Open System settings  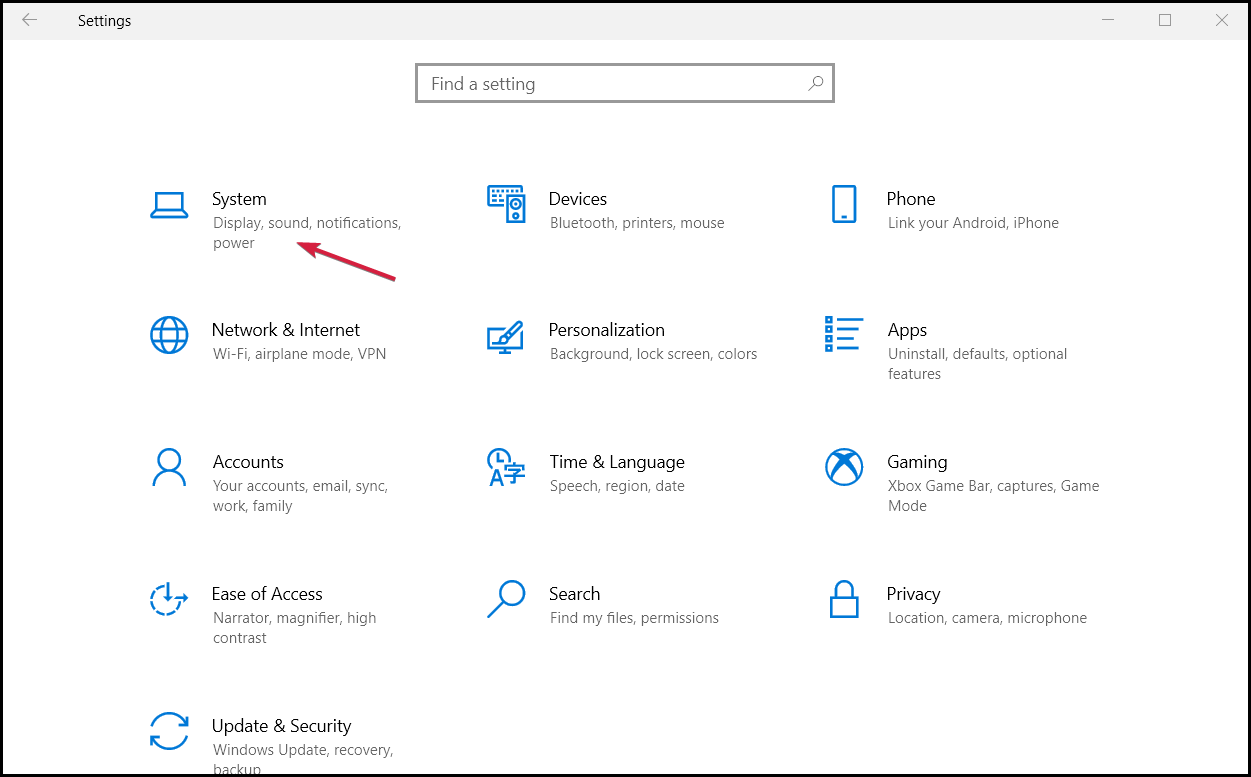point(238,199)
